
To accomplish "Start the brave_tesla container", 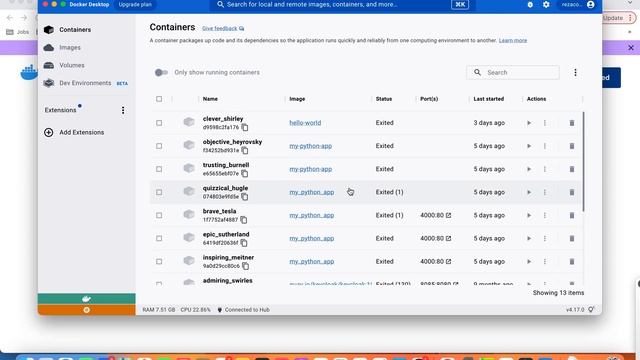I will point(529,215).
